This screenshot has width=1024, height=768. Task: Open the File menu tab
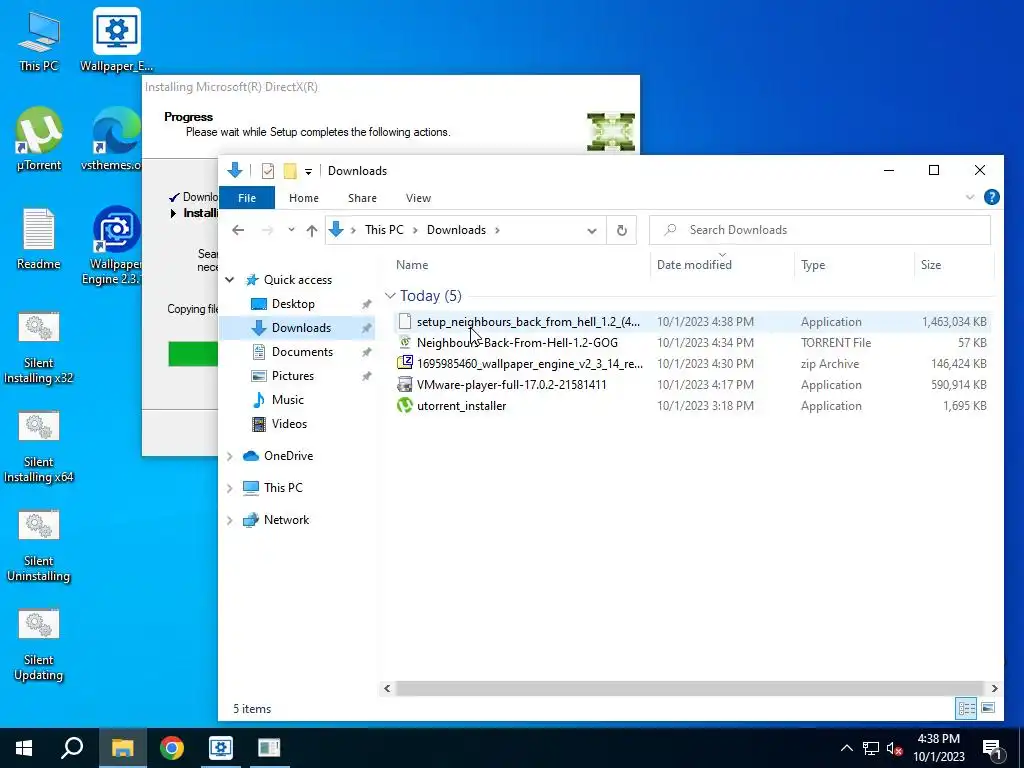coord(247,198)
